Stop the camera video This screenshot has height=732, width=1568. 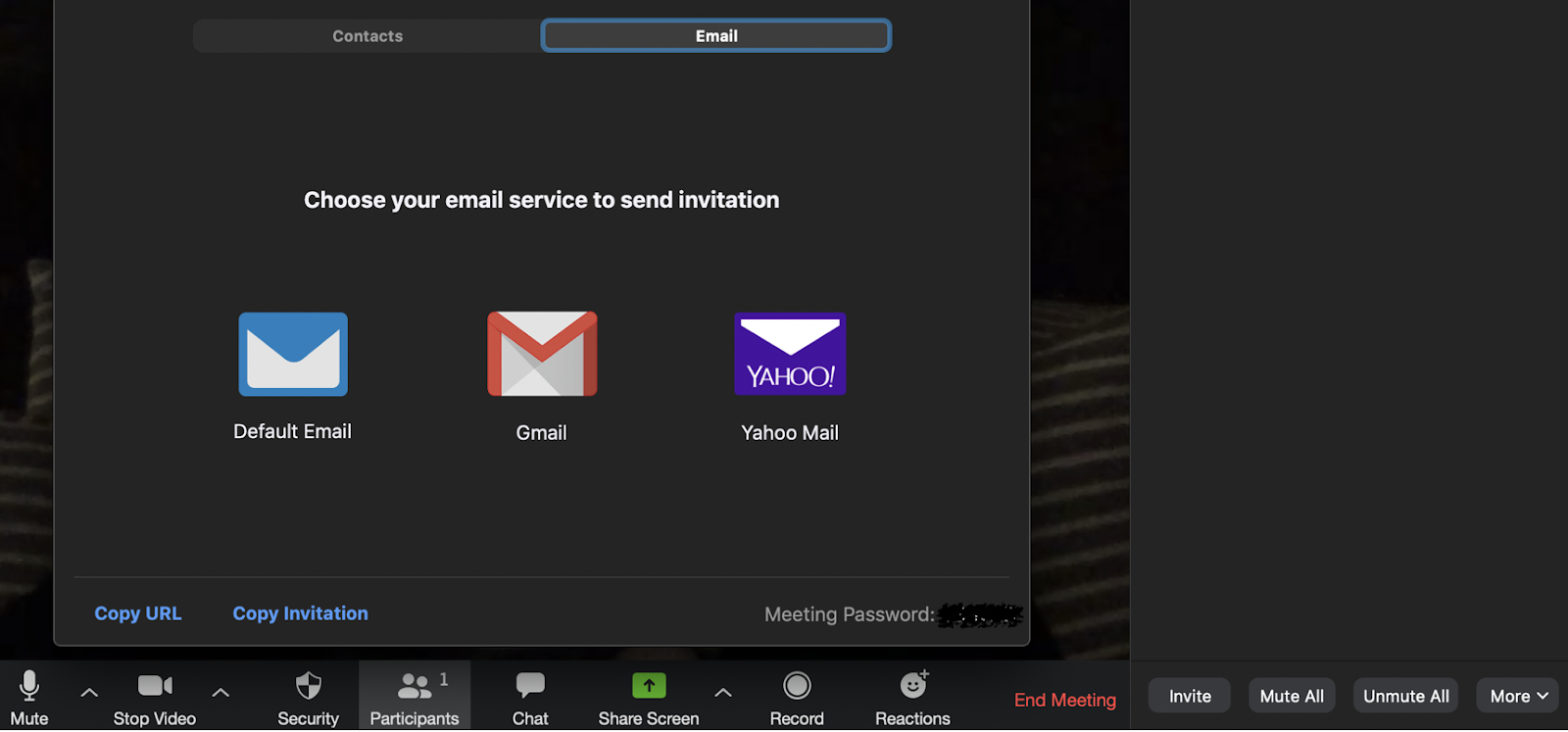155,697
